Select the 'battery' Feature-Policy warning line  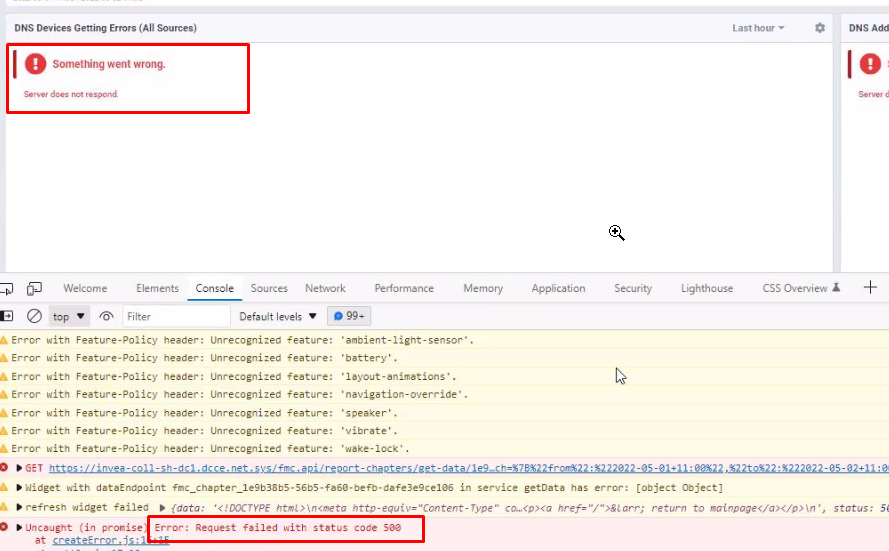point(444,358)
